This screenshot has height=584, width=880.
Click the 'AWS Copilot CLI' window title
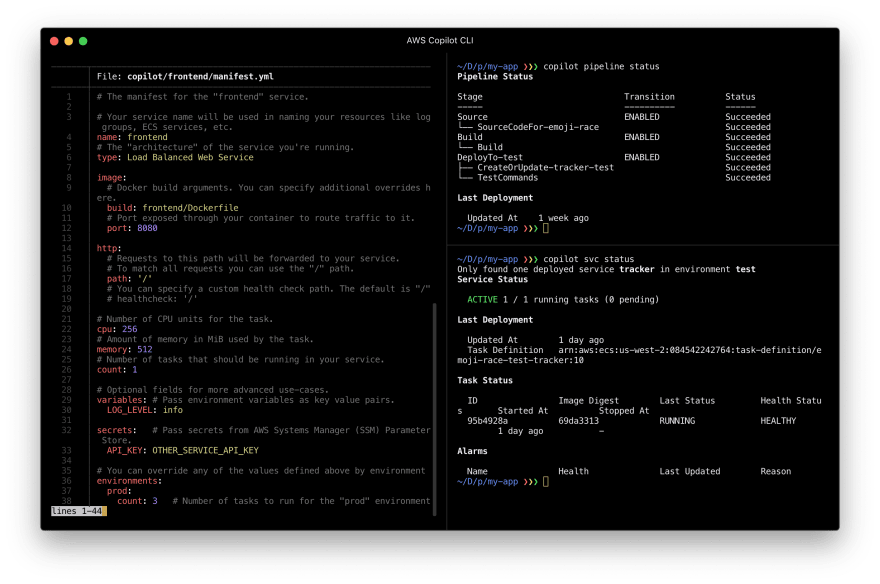439,40
